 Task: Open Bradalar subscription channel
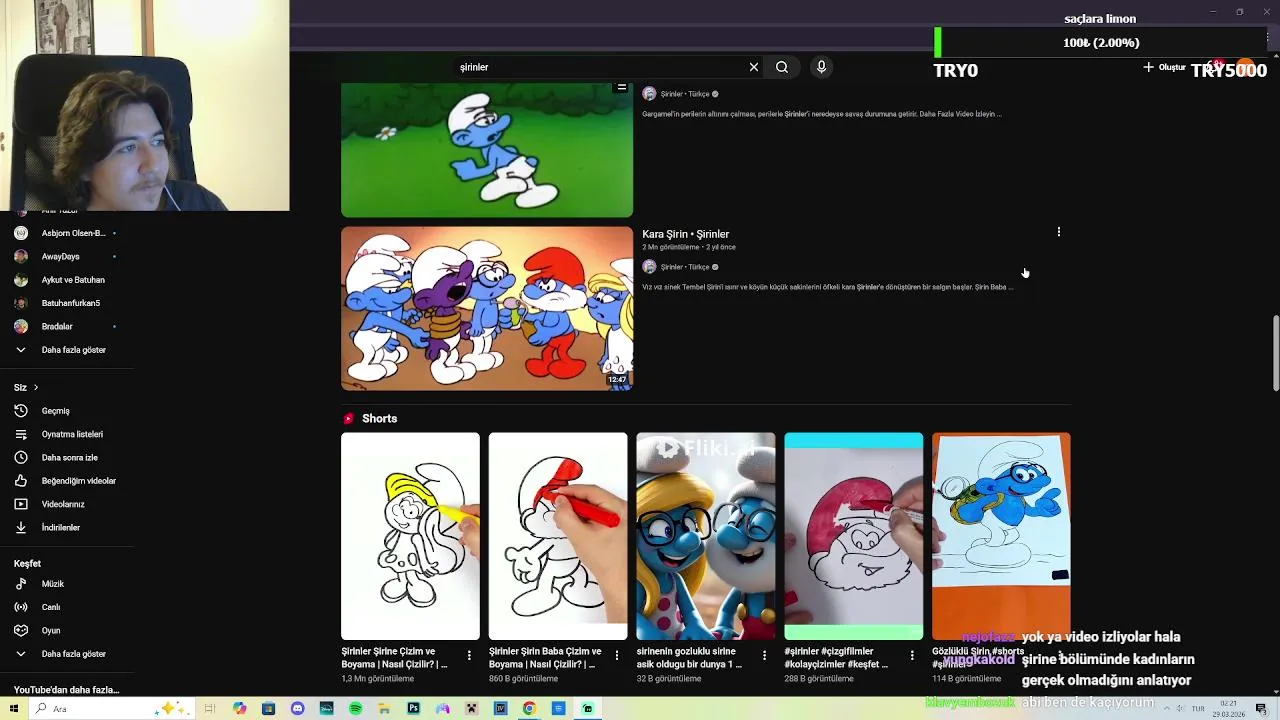pos(57,327)
